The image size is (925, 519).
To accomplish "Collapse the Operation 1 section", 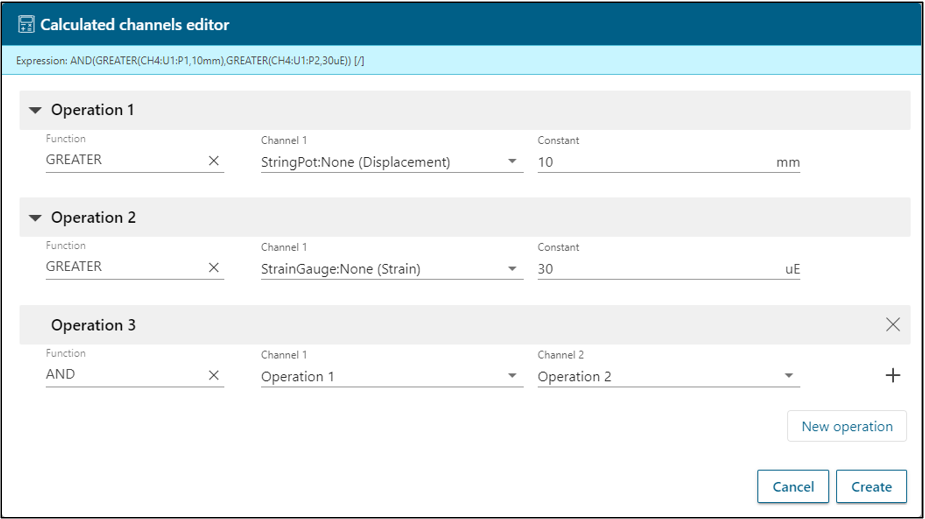I will pos(36,110).
